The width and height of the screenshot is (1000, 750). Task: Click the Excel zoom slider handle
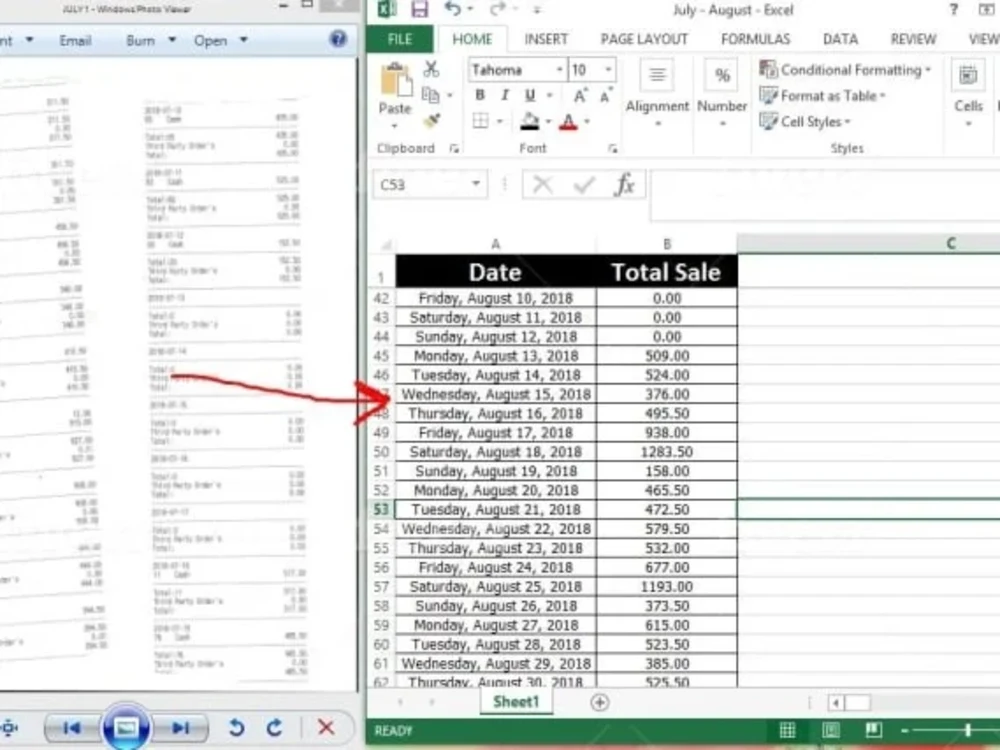click(x=968, y=730)
